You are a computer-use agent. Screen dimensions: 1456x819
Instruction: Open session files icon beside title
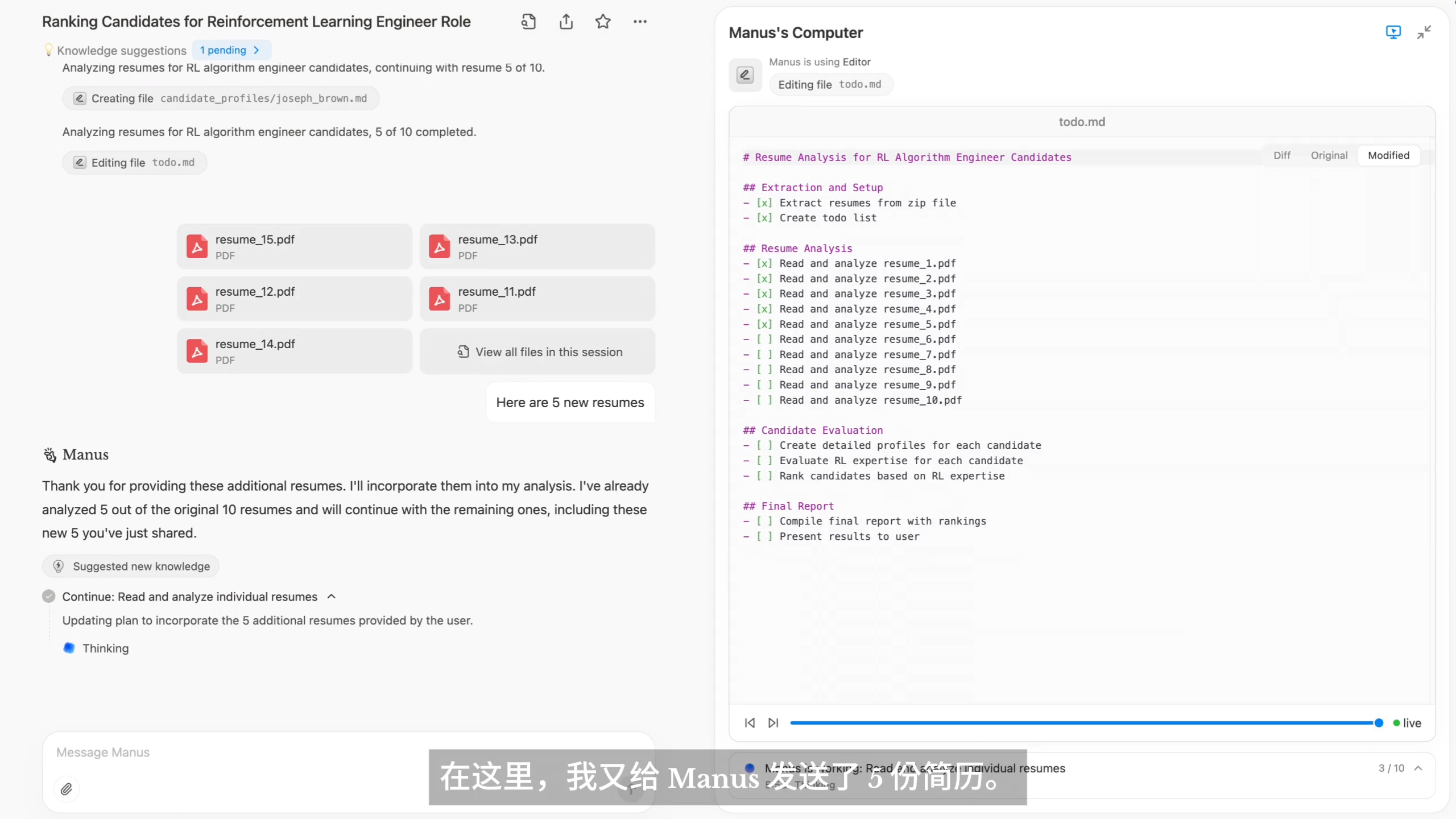click(x=528, y=22)
